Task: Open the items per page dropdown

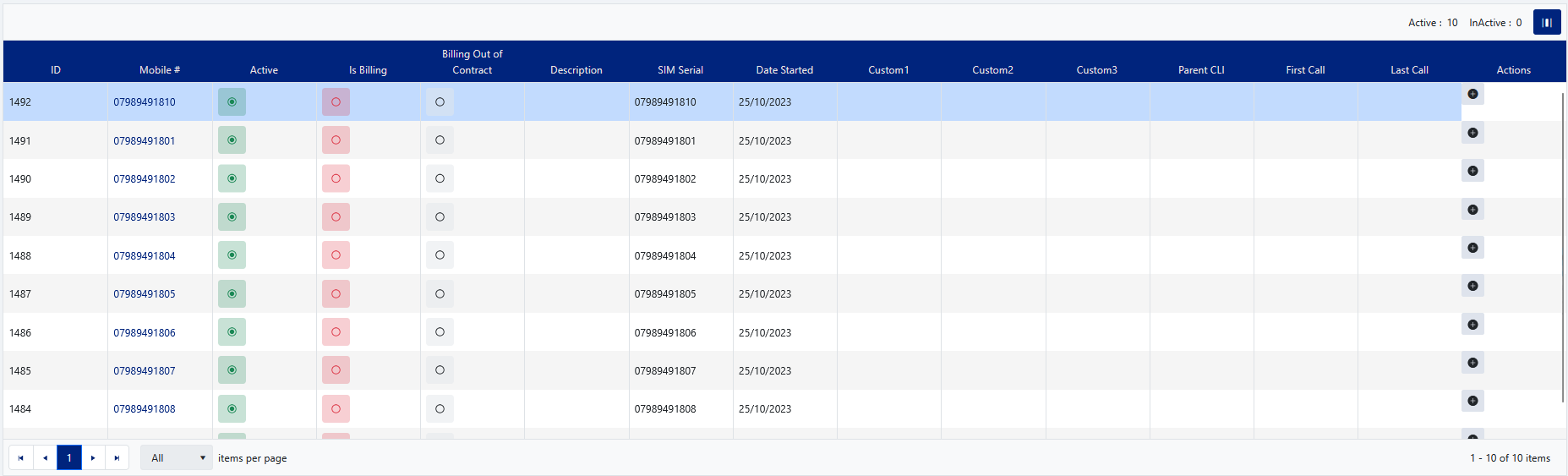Action: (x=177, y=458)
